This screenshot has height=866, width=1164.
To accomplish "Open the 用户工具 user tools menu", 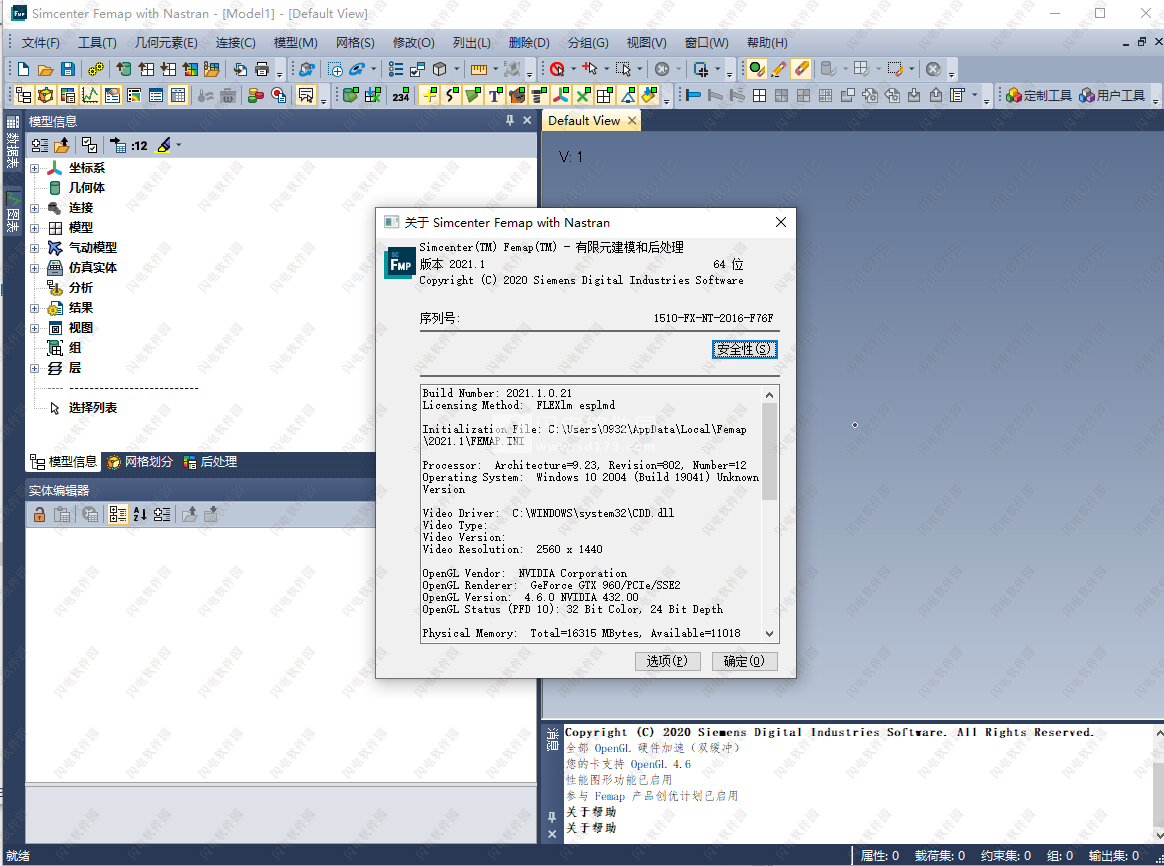I will pos(1112,95).
